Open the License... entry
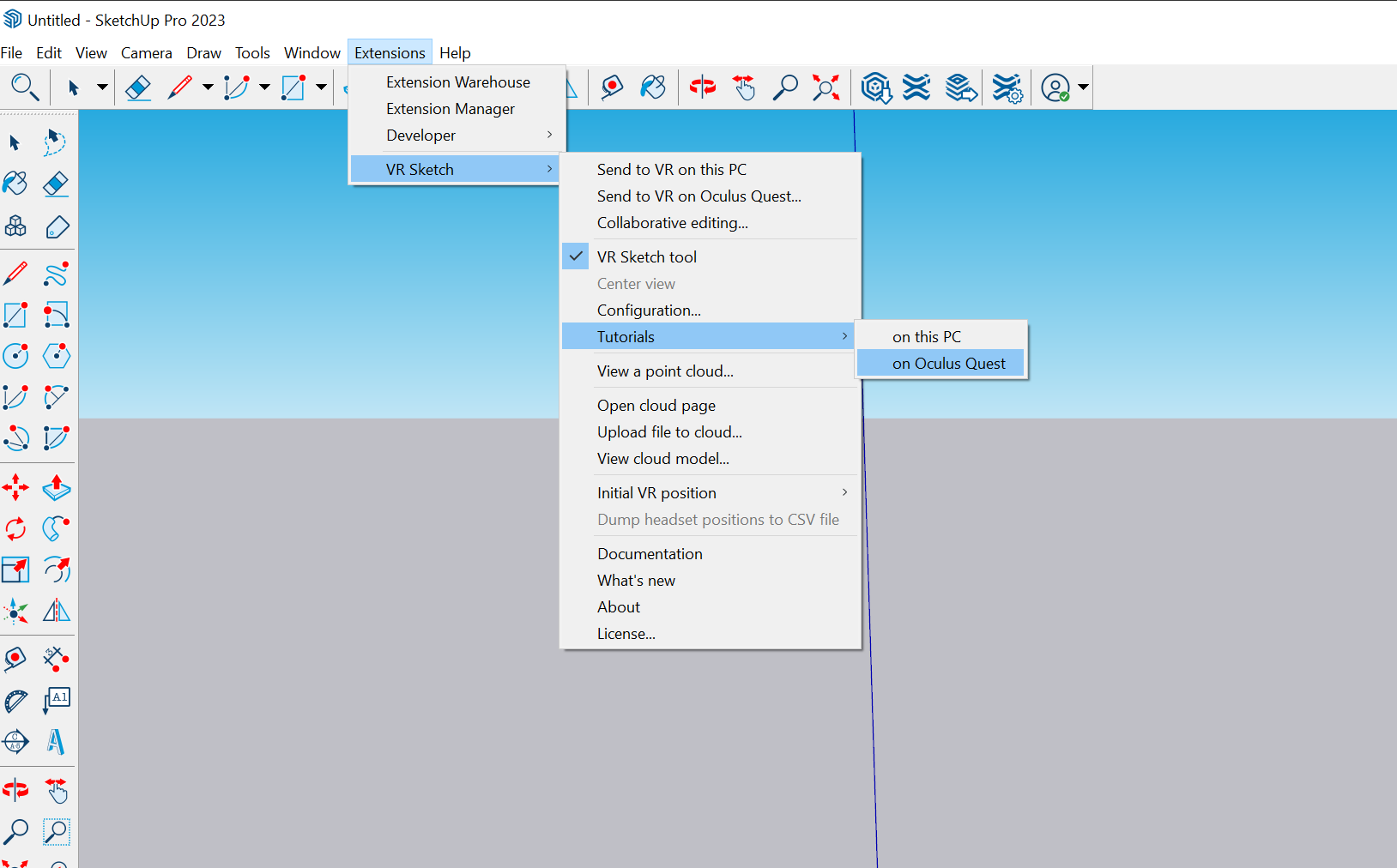The image size is (1397, 868). pyautogui.click(x=711, y=634)
